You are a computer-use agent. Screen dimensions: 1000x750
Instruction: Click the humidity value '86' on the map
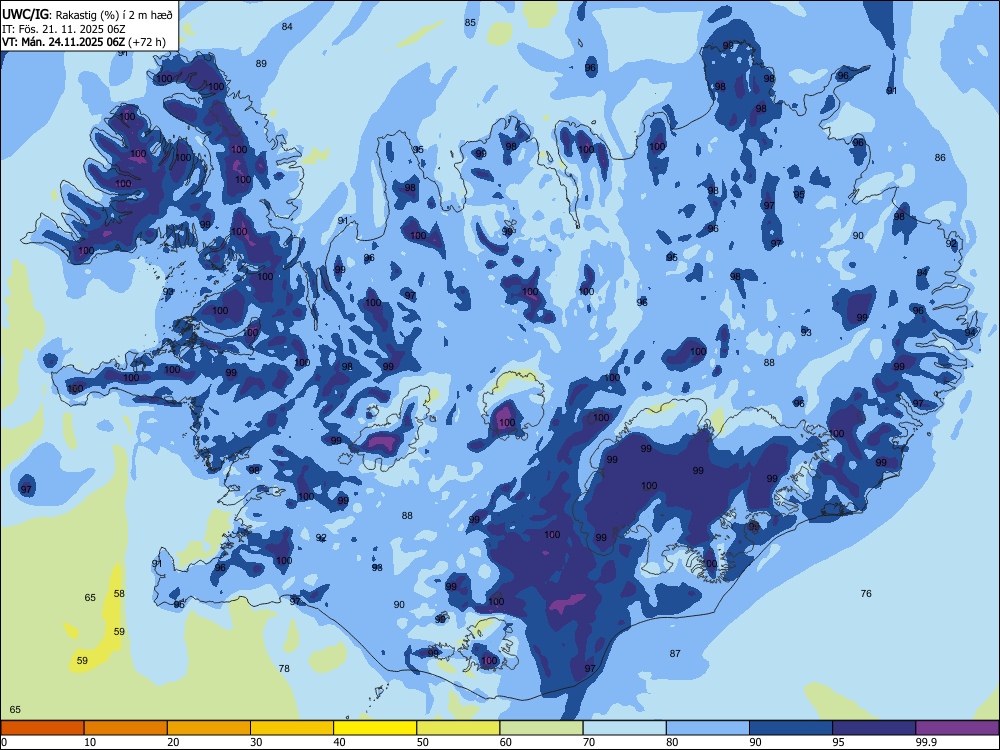940,158
